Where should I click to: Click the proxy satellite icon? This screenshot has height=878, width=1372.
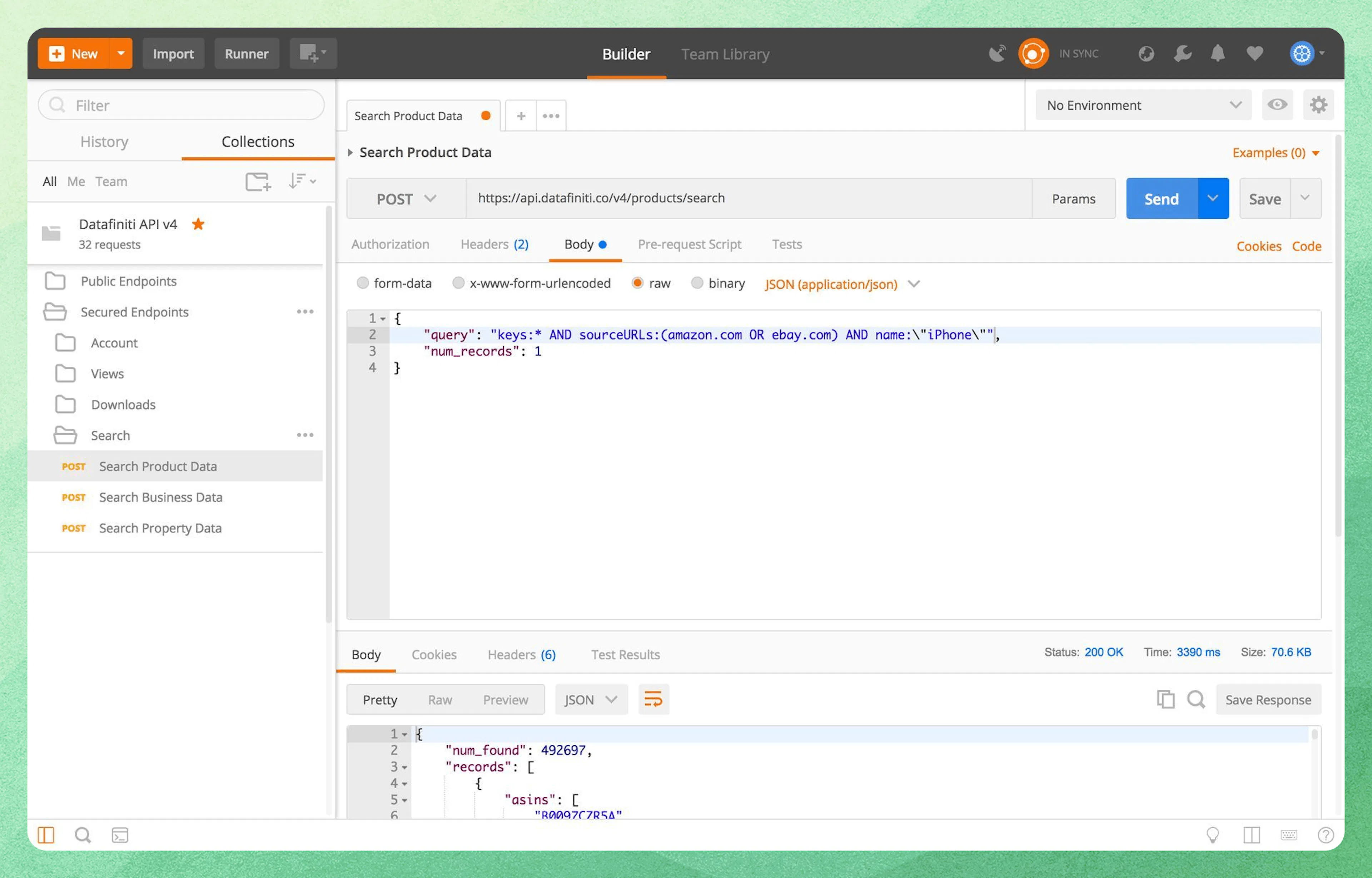[997, 53]
